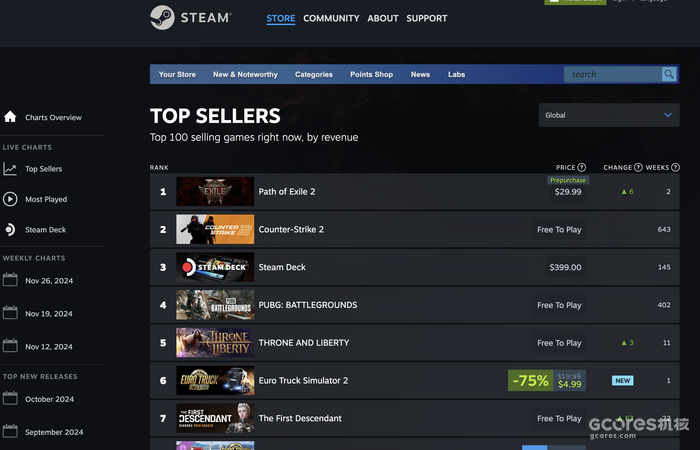Screen dimensions: 700x450
Task: Open September 2024 top new releases
Action: (54, 432)
